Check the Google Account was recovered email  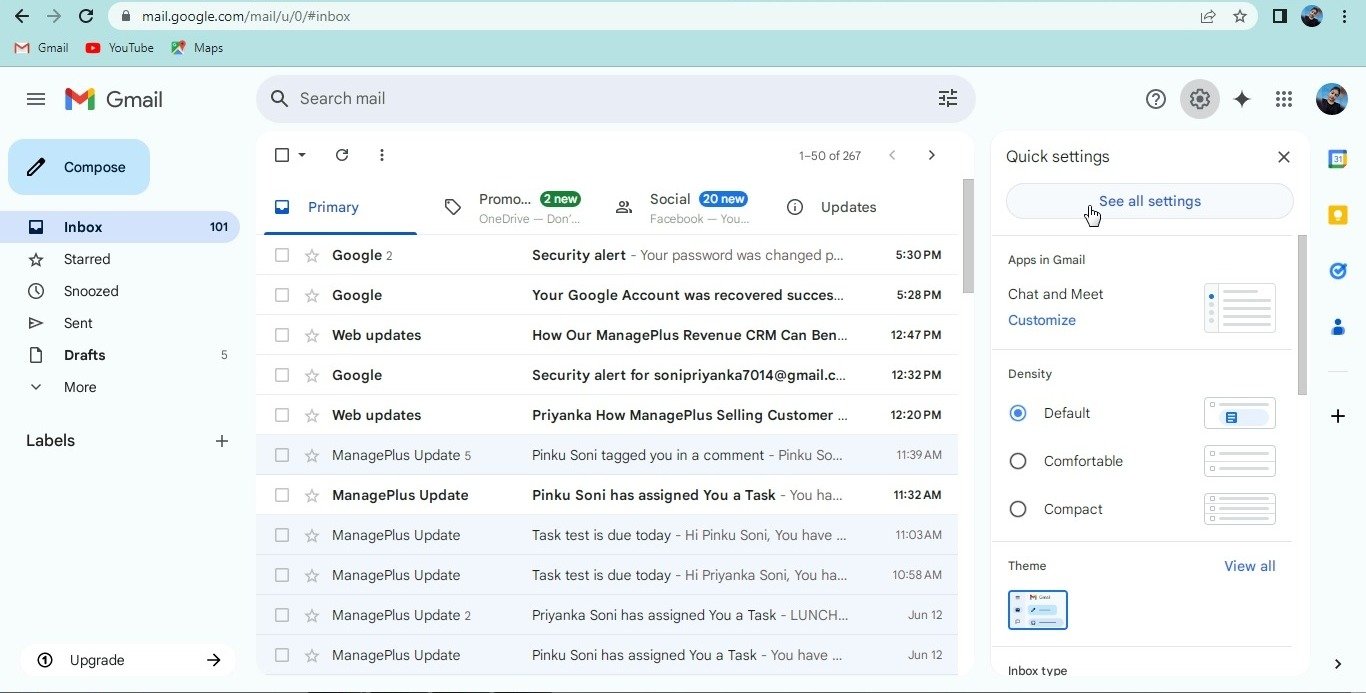point(282,295)
